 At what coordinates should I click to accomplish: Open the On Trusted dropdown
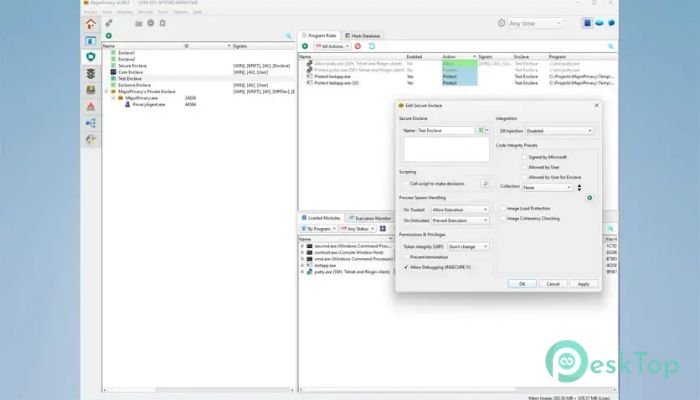click(x=459, y=209)
